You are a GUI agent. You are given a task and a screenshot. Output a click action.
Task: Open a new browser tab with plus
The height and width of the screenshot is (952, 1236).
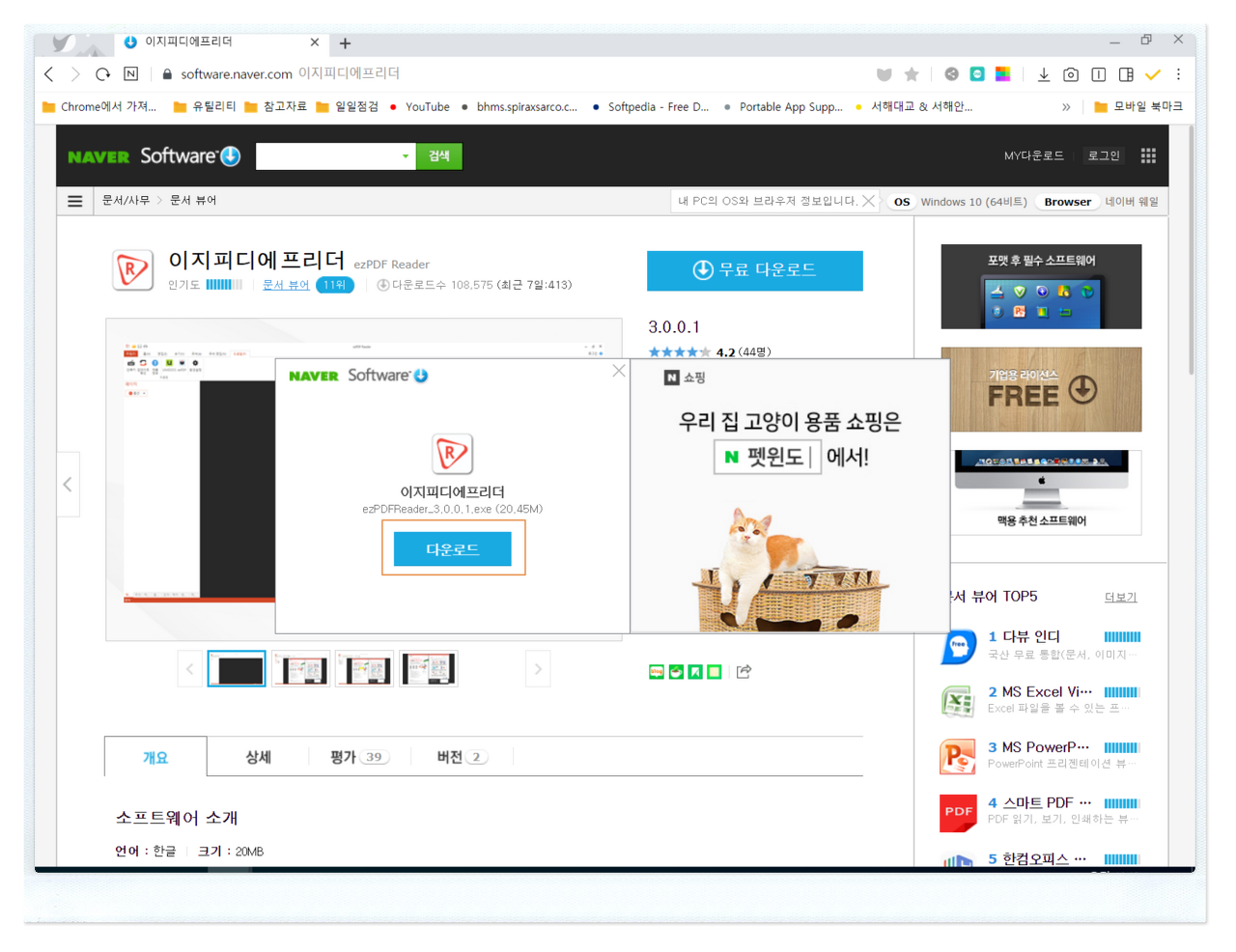pos(345,43)
